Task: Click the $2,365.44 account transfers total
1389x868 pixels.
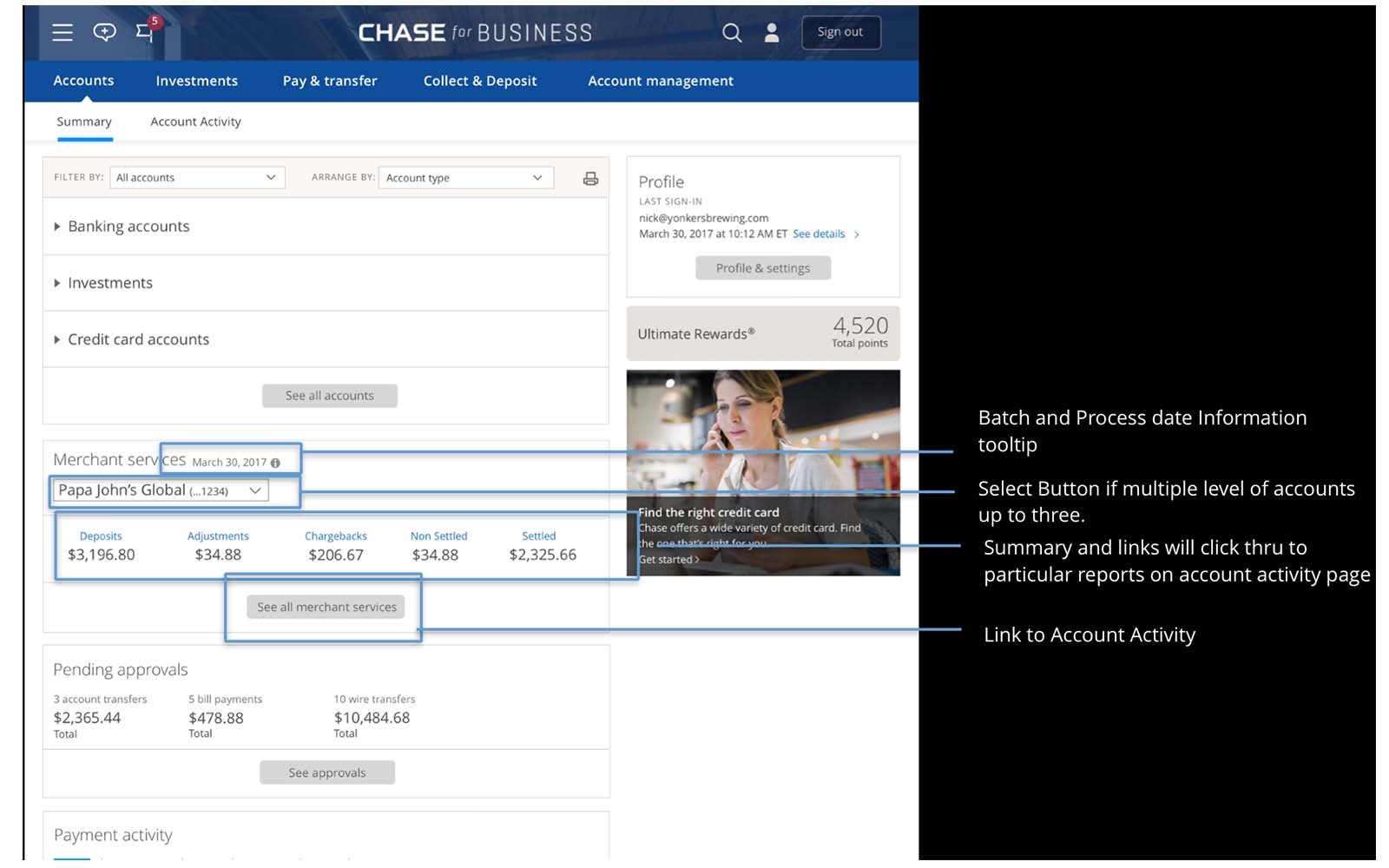Action: click(x=87, y=718)
